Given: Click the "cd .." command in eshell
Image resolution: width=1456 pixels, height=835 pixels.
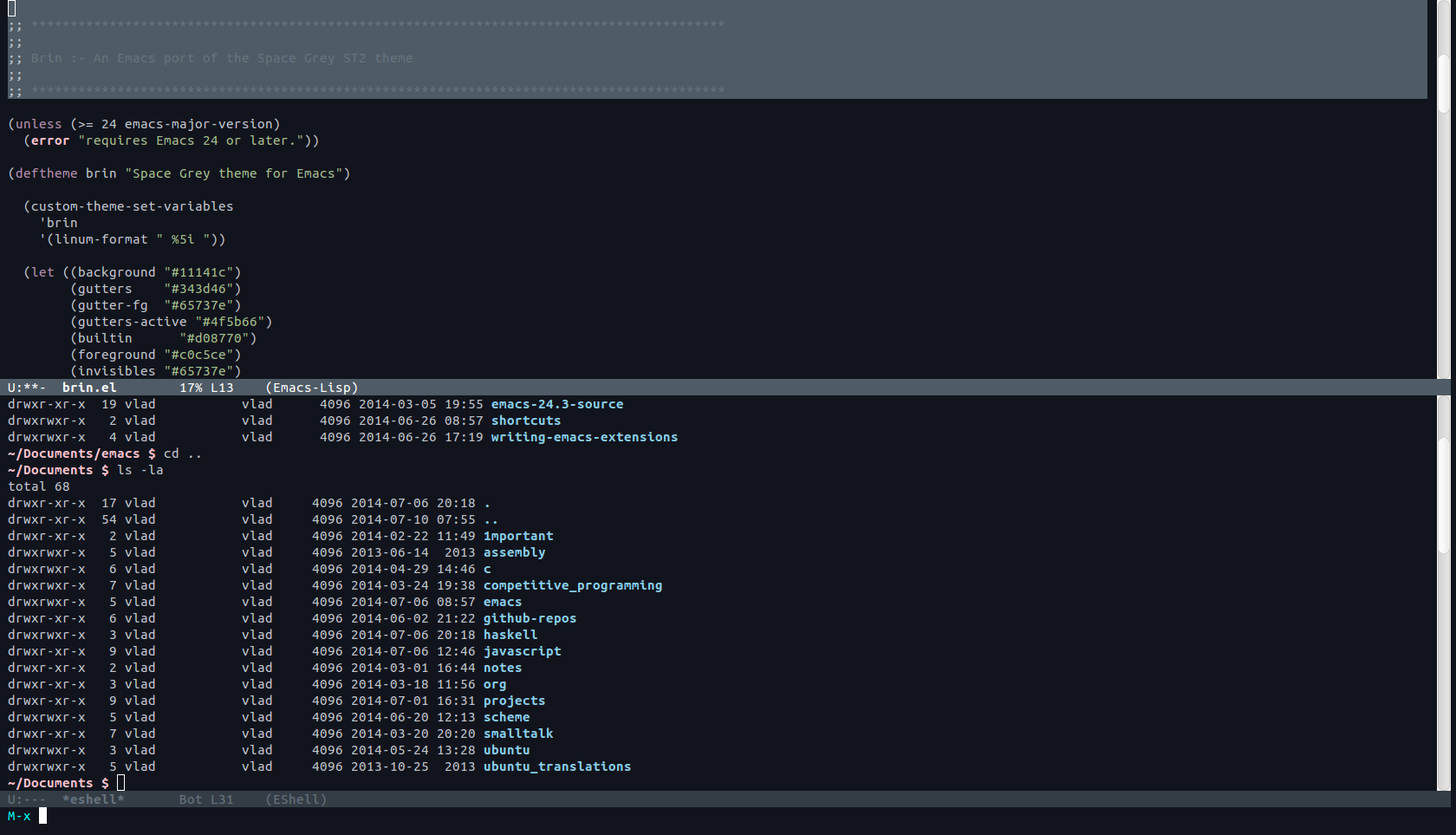Looking at the screenshot, I should point(183,453).
